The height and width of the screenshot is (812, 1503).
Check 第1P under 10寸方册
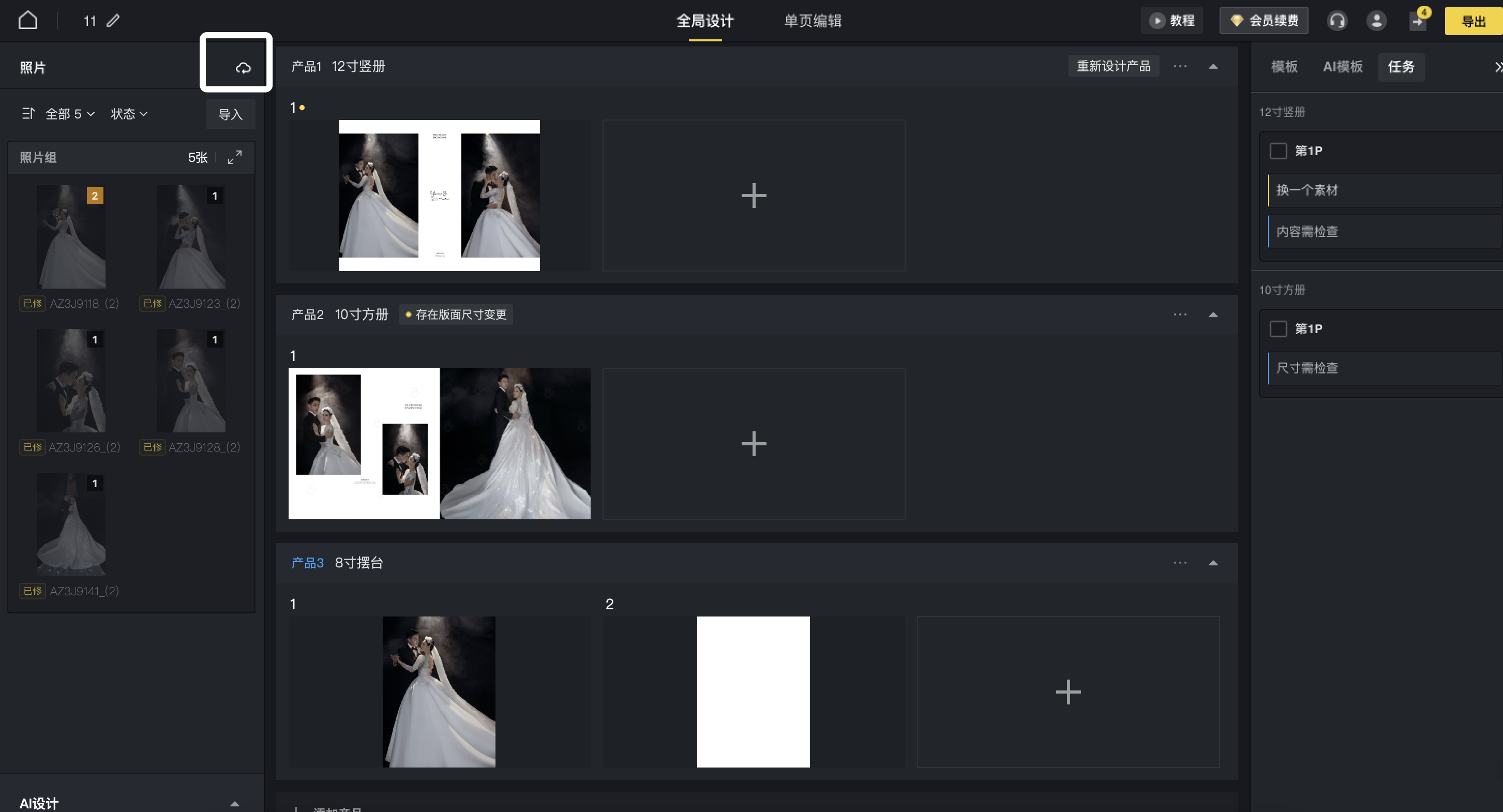[1278, 328]
